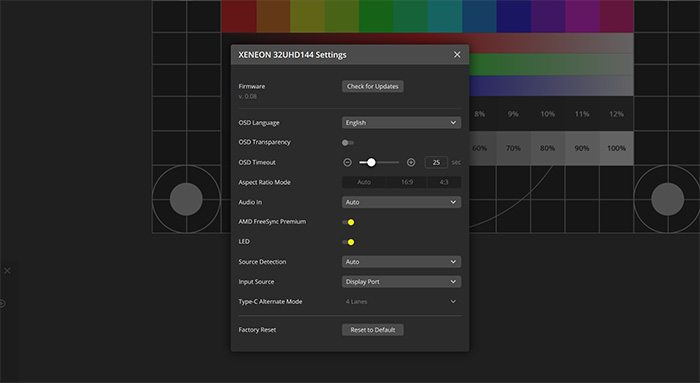Click the 70% grayscale patch

513,148
